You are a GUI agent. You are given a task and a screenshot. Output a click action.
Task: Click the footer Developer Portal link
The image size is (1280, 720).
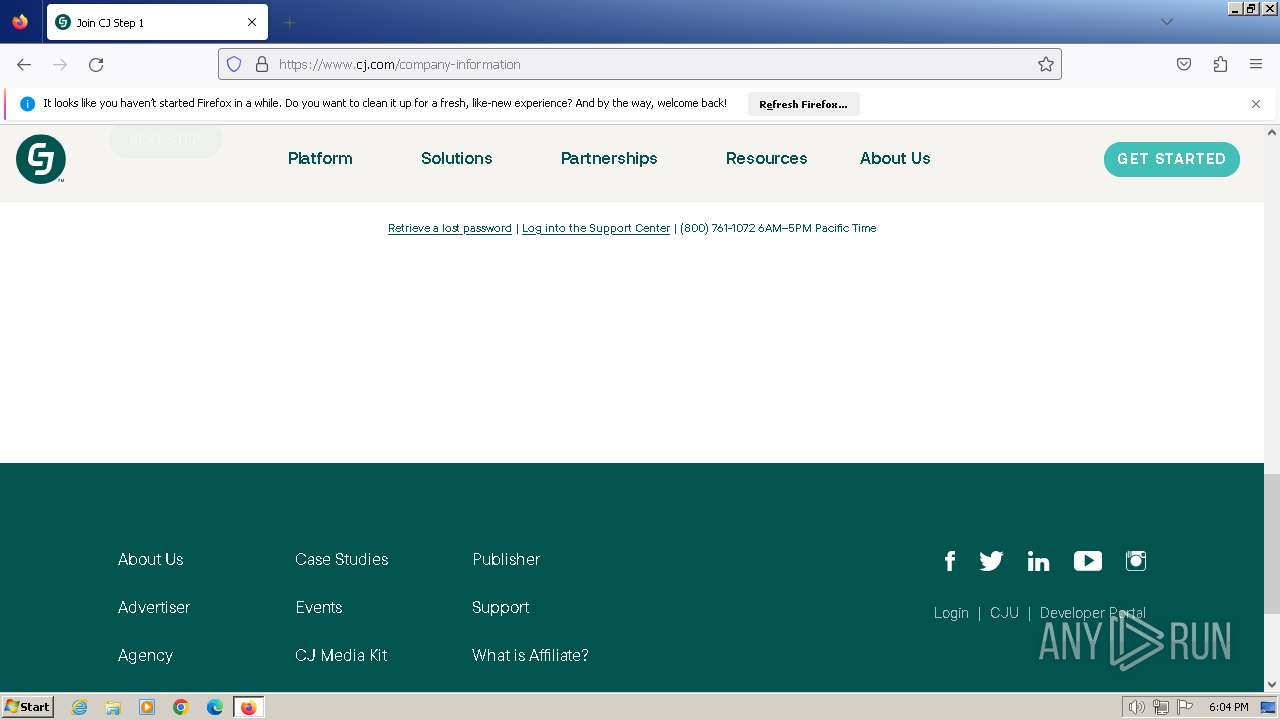coord(1093,613)
